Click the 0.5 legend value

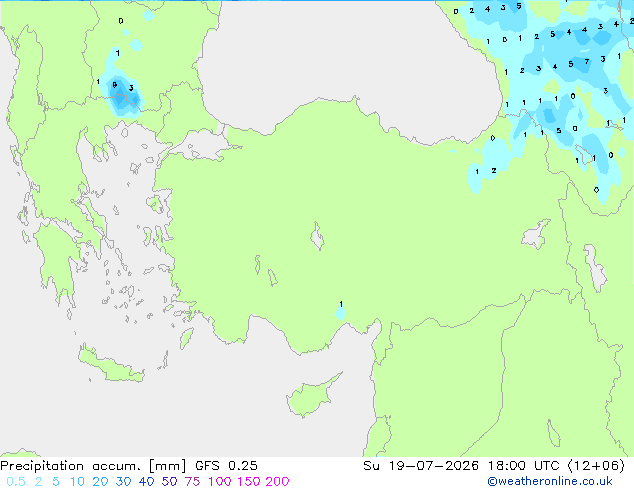[x=16, y=482]
